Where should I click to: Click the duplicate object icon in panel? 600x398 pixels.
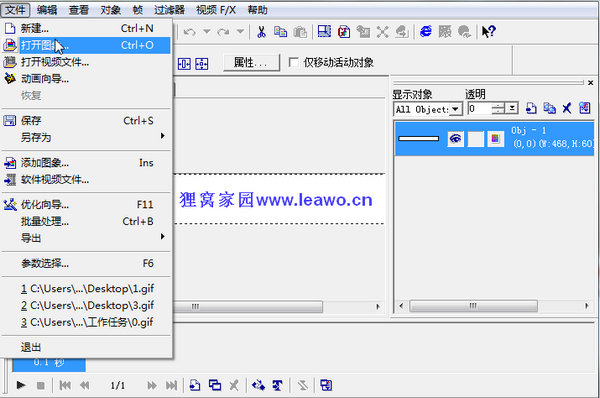point(549,109)
